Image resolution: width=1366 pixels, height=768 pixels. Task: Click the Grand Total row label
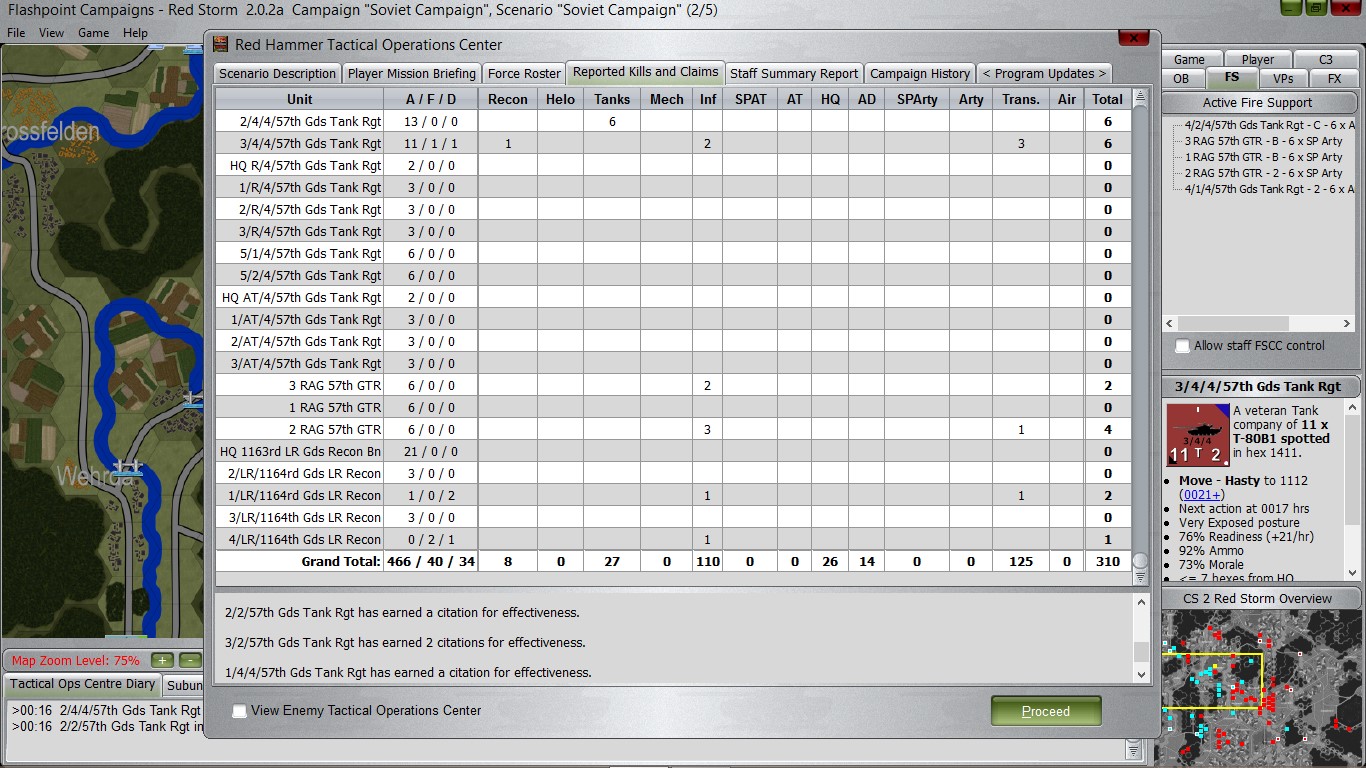pos(341,561)
